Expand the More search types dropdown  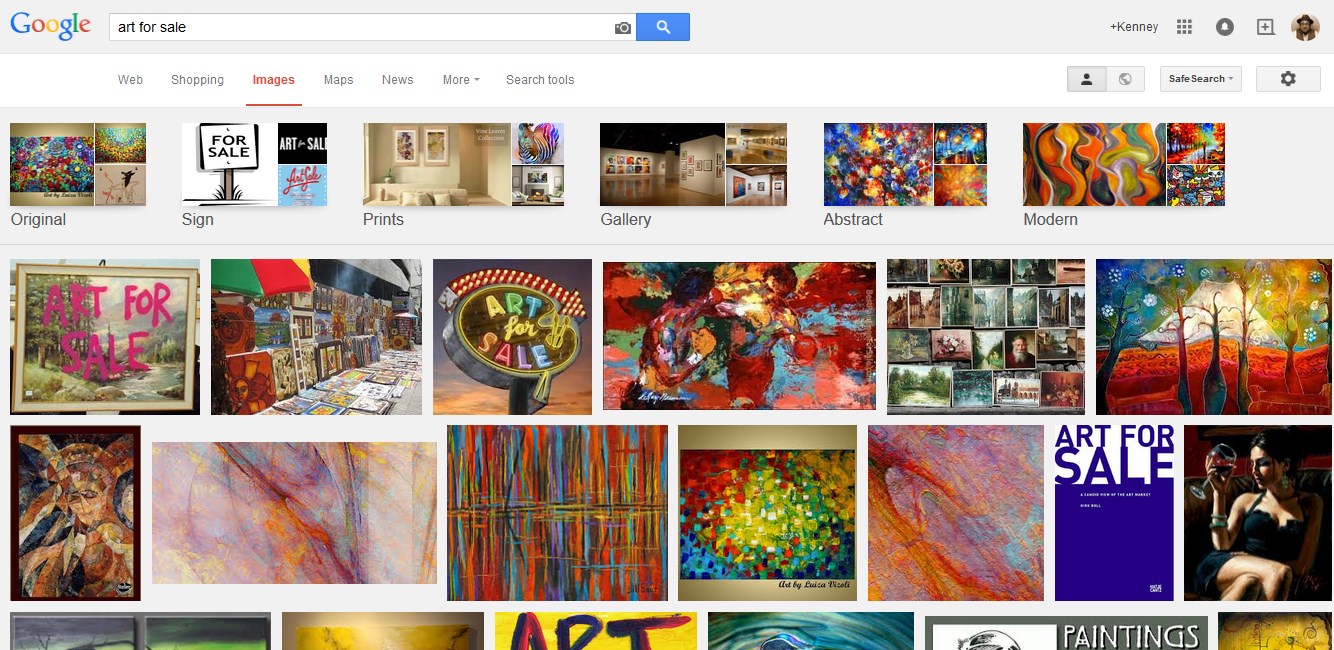click(461, 80)
